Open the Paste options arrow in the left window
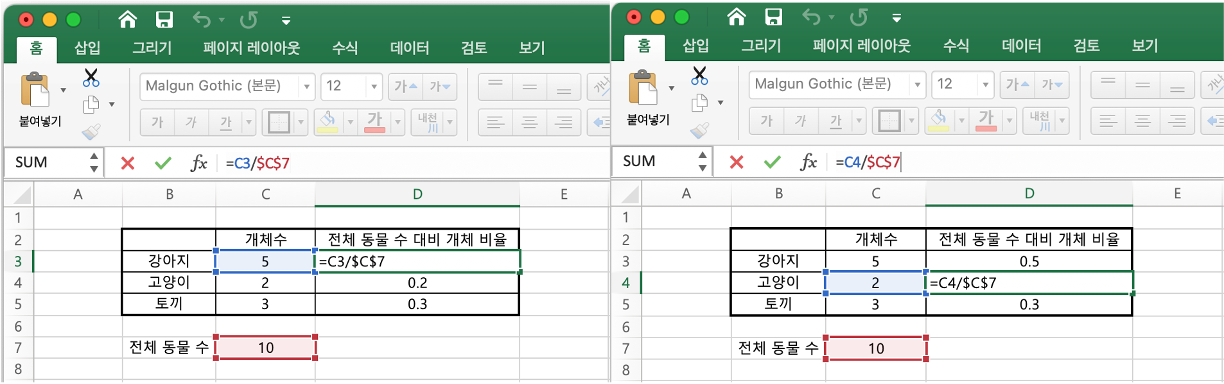 tap(63, 90)
